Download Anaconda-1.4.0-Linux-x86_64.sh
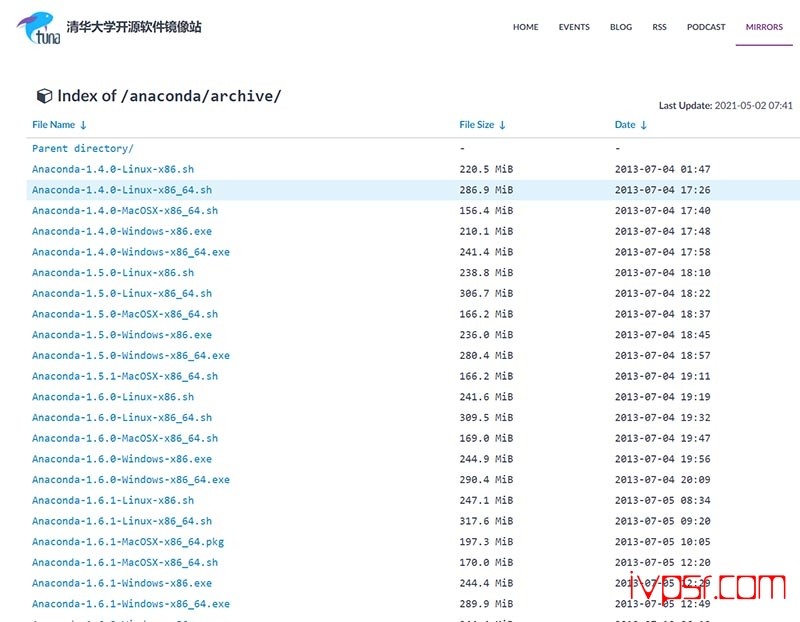 (x=122, y=190)
